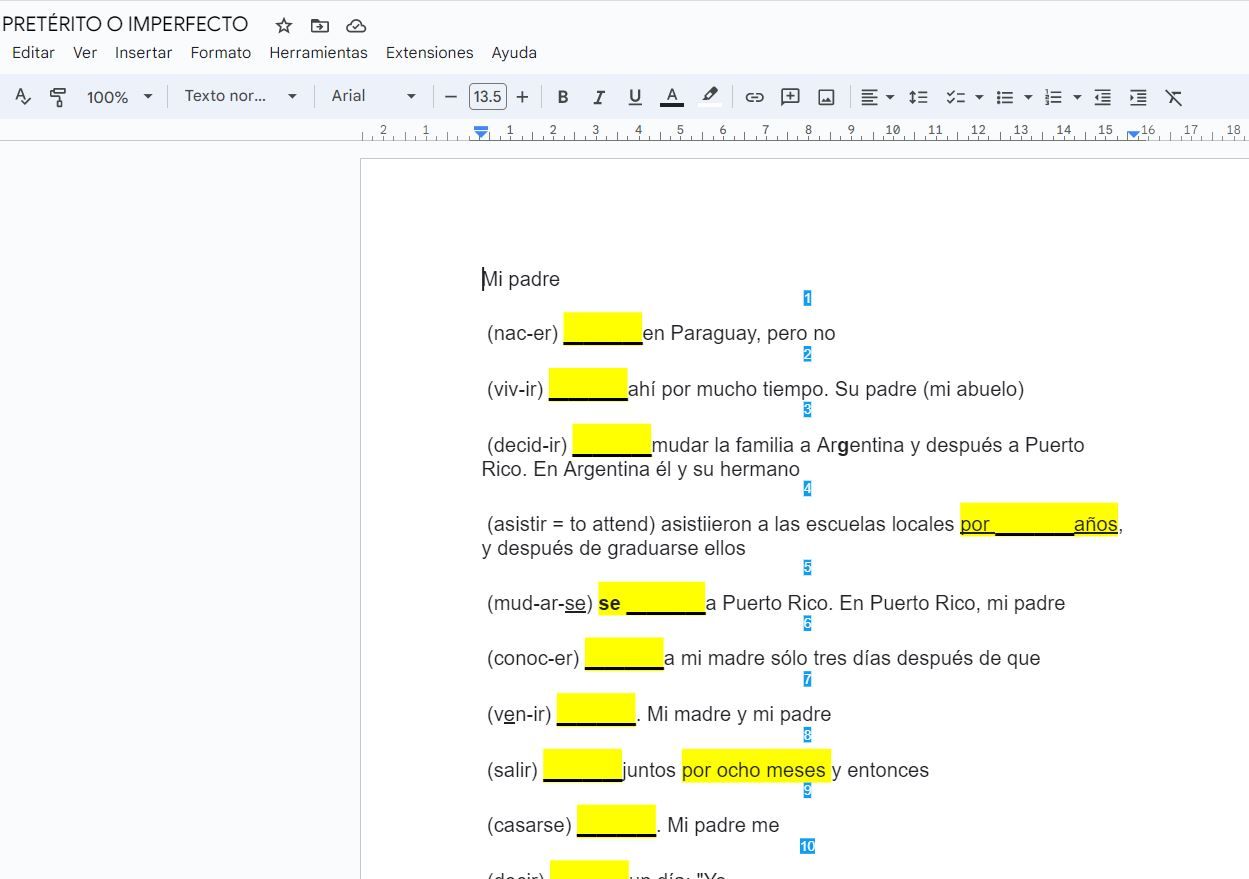
Task: Click the move to folder icon
Action: pyautogui.click(x=319, y=26)
